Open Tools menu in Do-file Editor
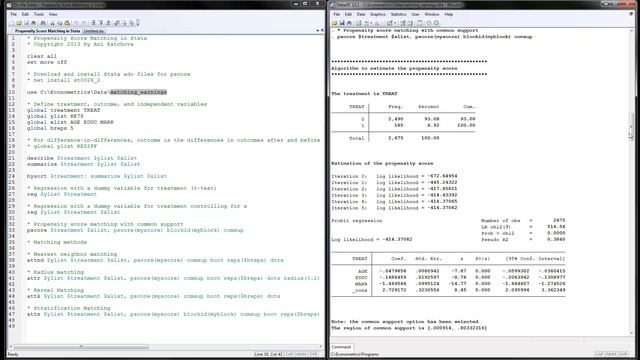Image resolution: width=640 pixels, height=360 pixels. click(39, 14)
